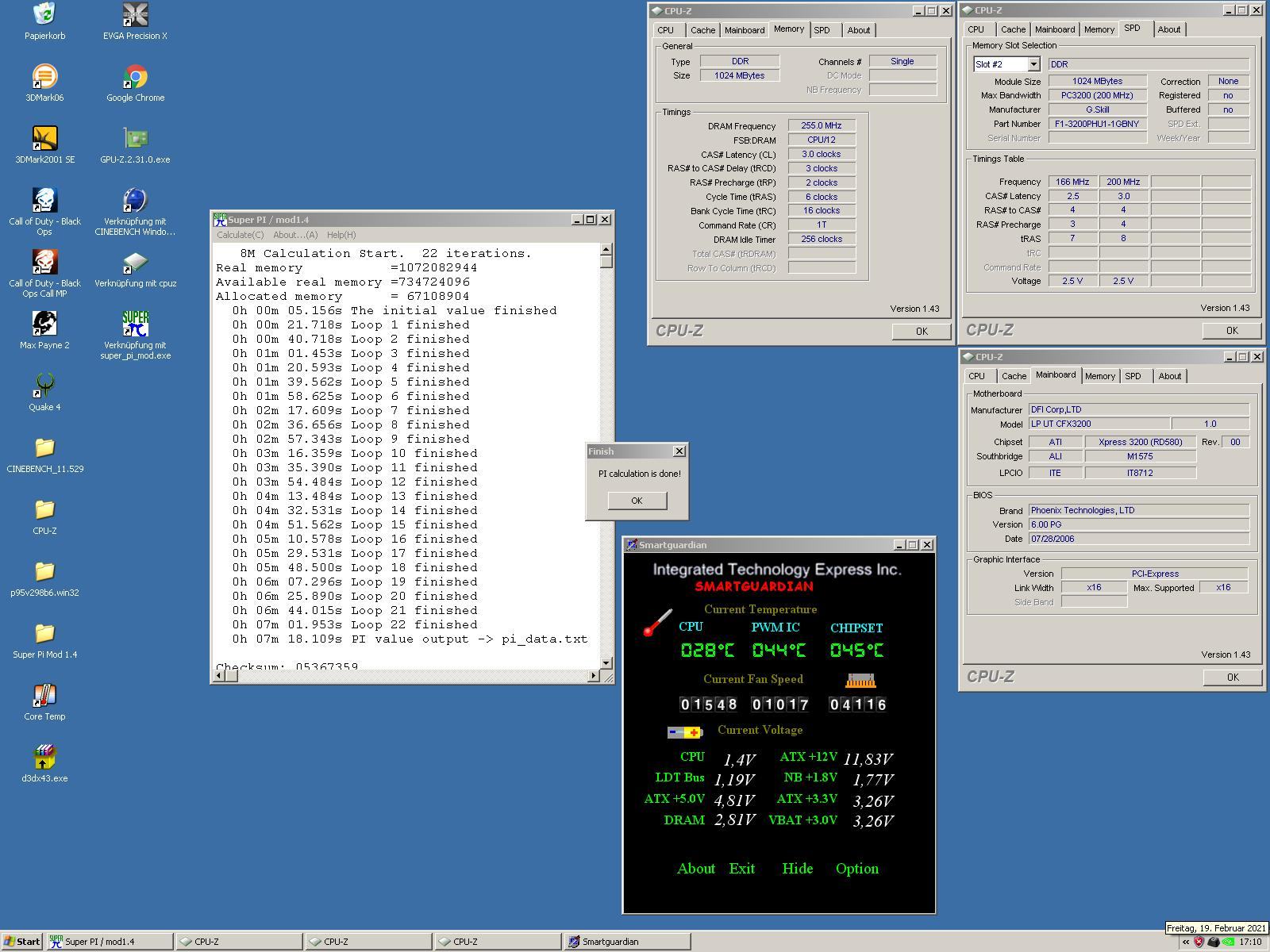Viewport: 1270px width, 952px height.
Task: Click About in Smartguardian
Action: (696, 869)
